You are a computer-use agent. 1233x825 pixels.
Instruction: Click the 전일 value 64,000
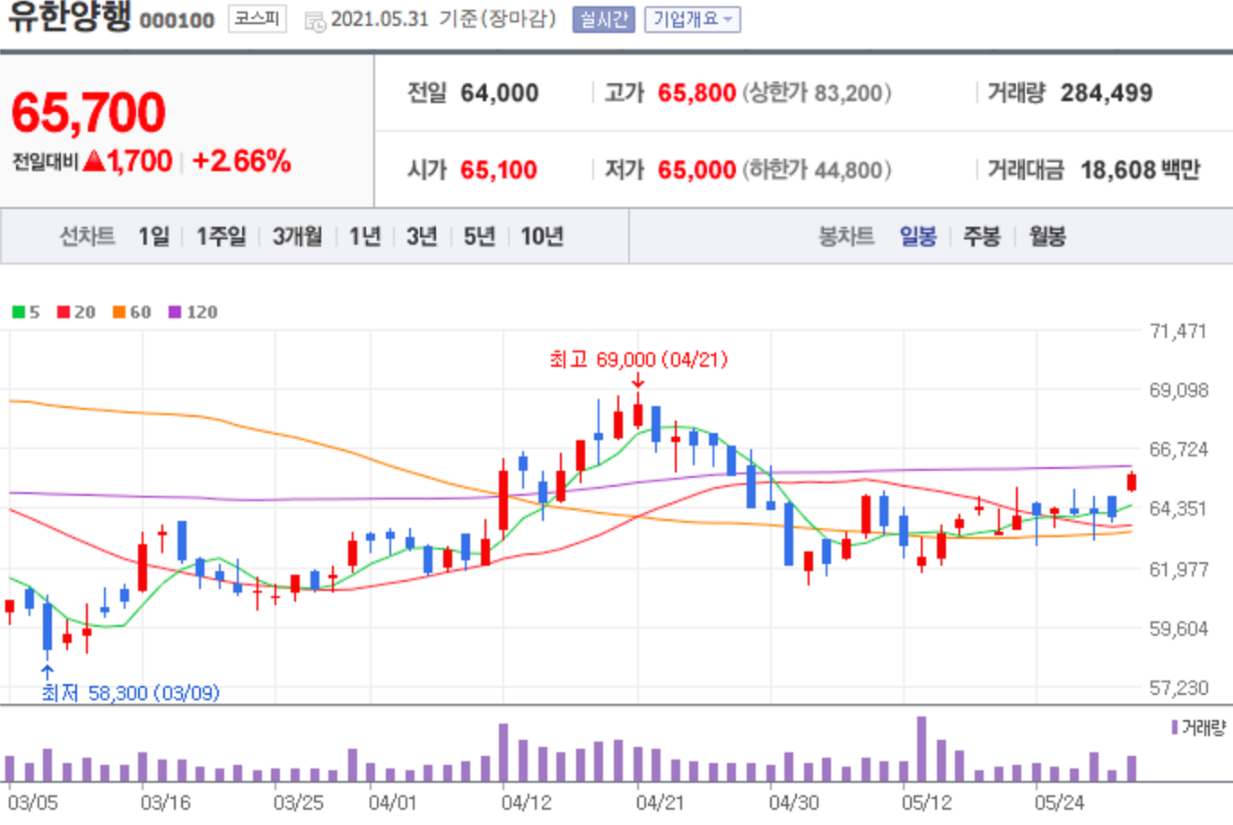(499, 93)
